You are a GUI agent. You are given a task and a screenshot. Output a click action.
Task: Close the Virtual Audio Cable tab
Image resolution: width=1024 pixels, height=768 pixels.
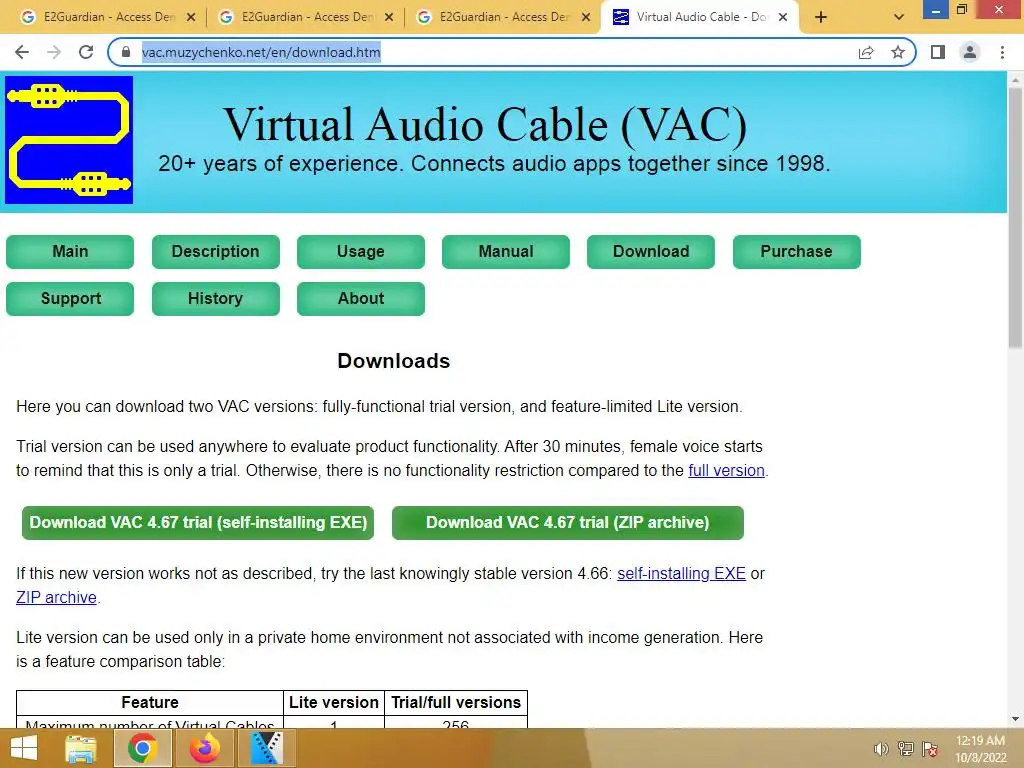[x=783, y=18]
